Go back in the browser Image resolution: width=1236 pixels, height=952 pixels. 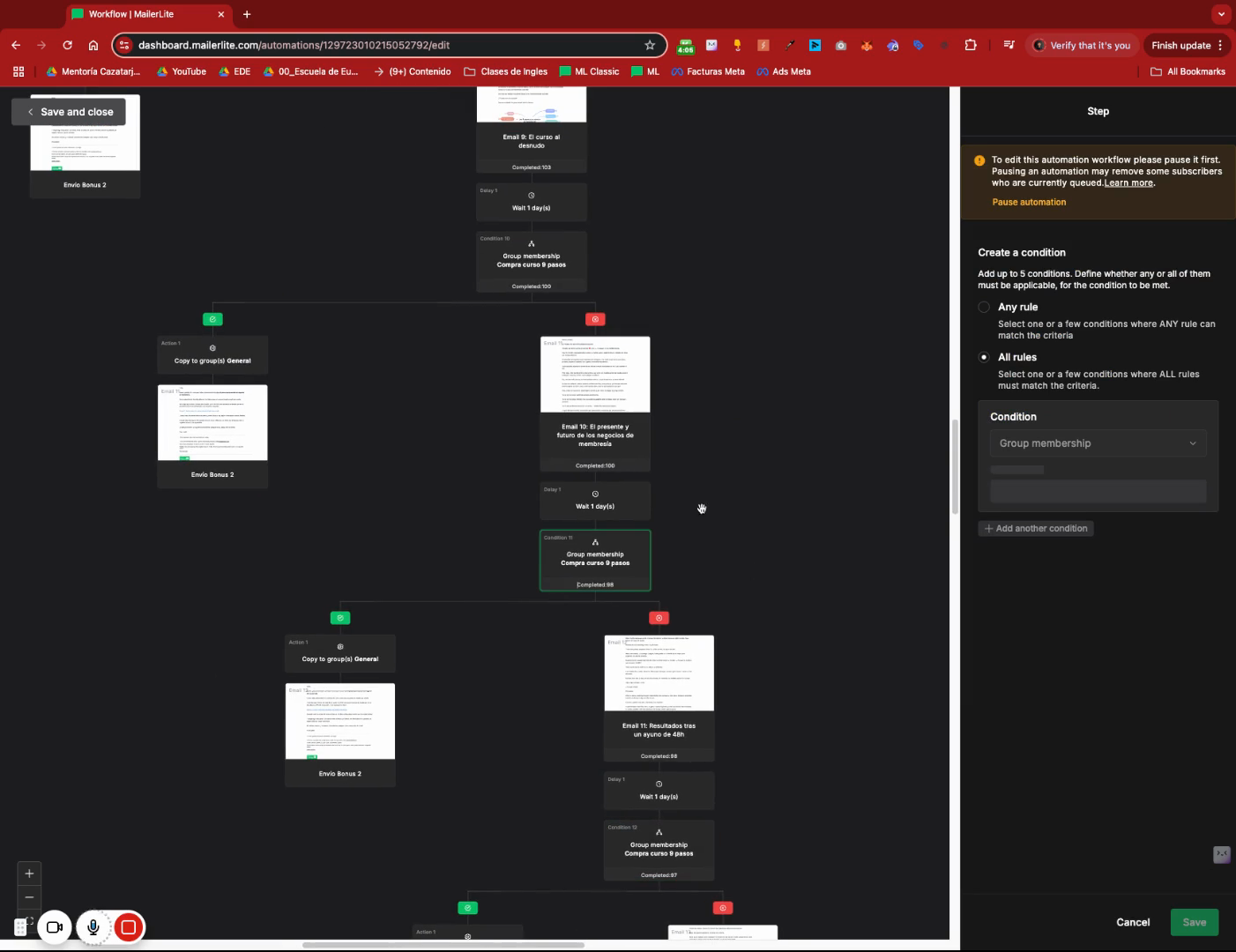tap(16, 45)
